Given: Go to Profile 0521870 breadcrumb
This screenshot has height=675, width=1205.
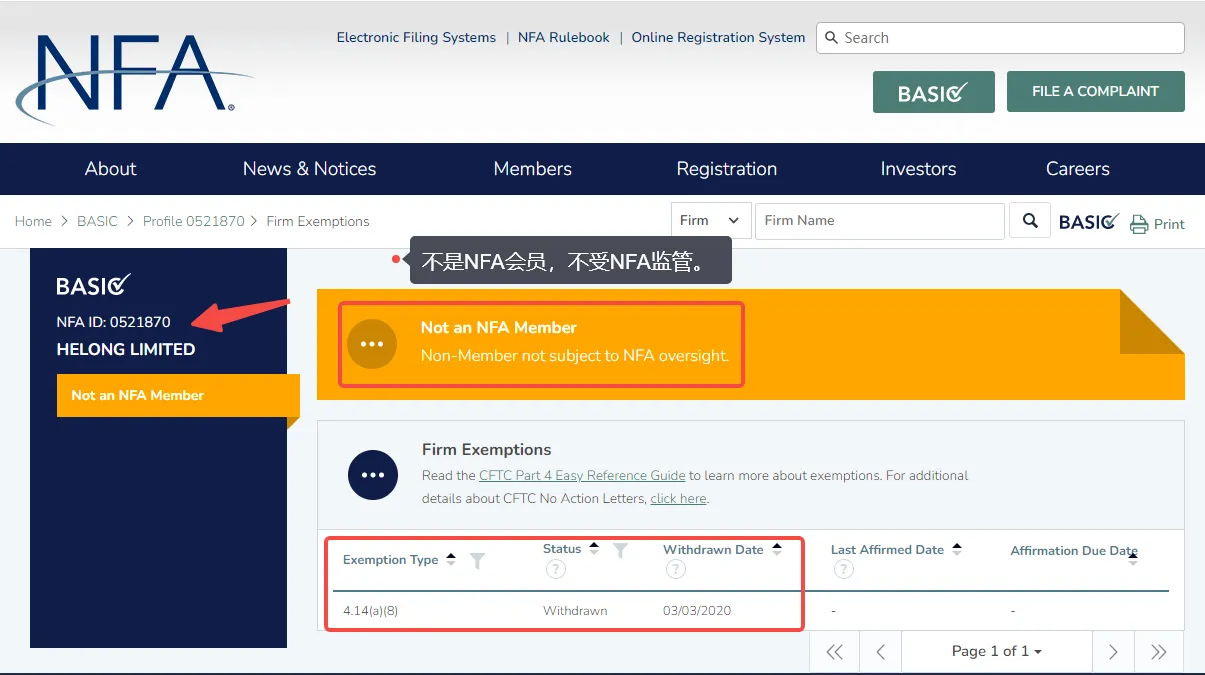Looking at the screenshot, I should coord(193,221).
